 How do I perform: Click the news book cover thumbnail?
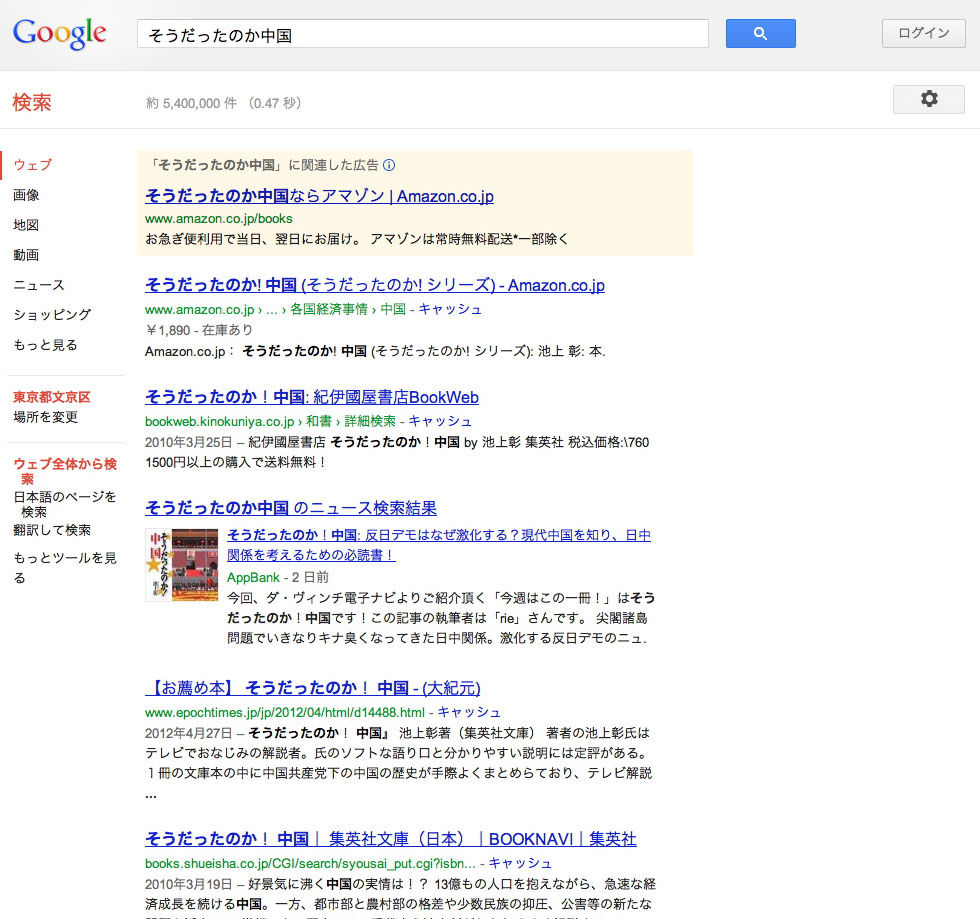[x=182, y=565]
